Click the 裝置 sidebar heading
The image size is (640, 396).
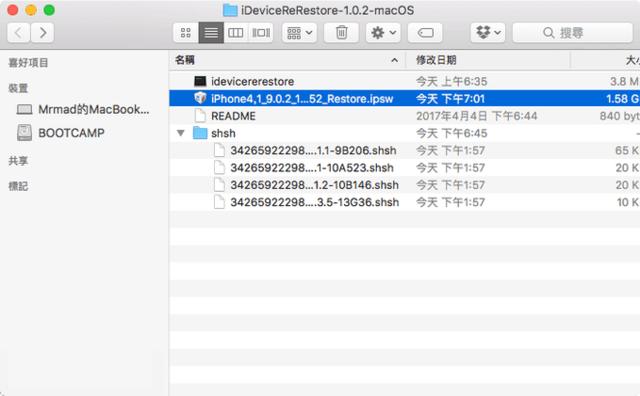18,88
